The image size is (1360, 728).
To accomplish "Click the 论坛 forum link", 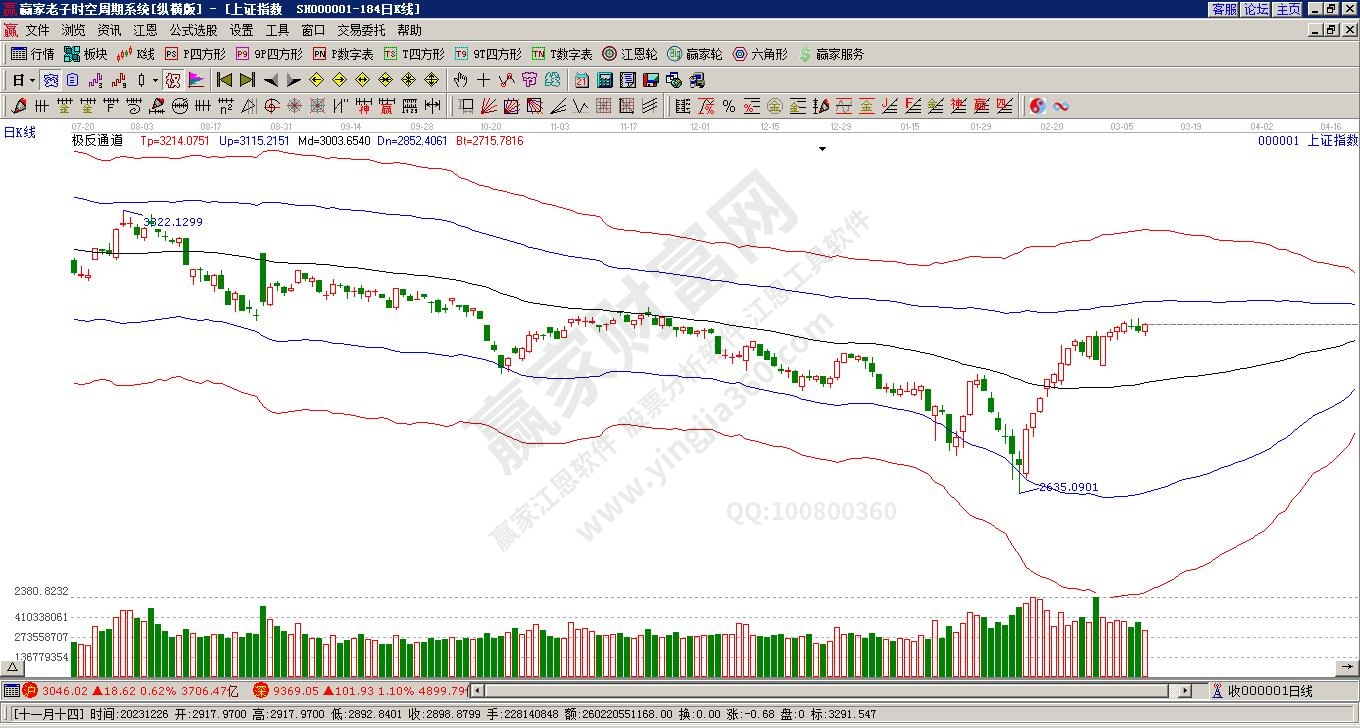I will pyautogui.click(x=1257, y=9).
